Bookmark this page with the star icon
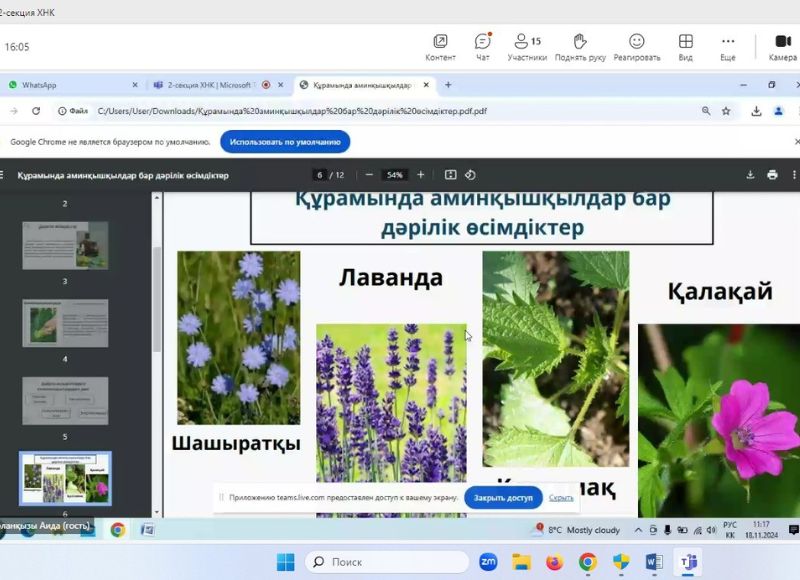 pos(726,111)
